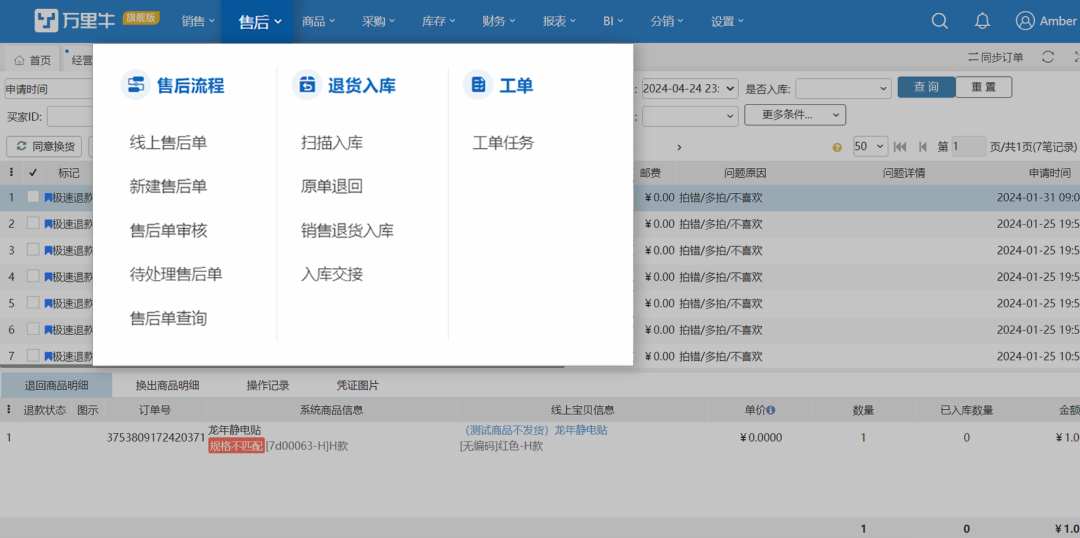Viewport: 1080px width, 538px height.
Task: Click the Amber user avatar icon
Action: 1025,21
